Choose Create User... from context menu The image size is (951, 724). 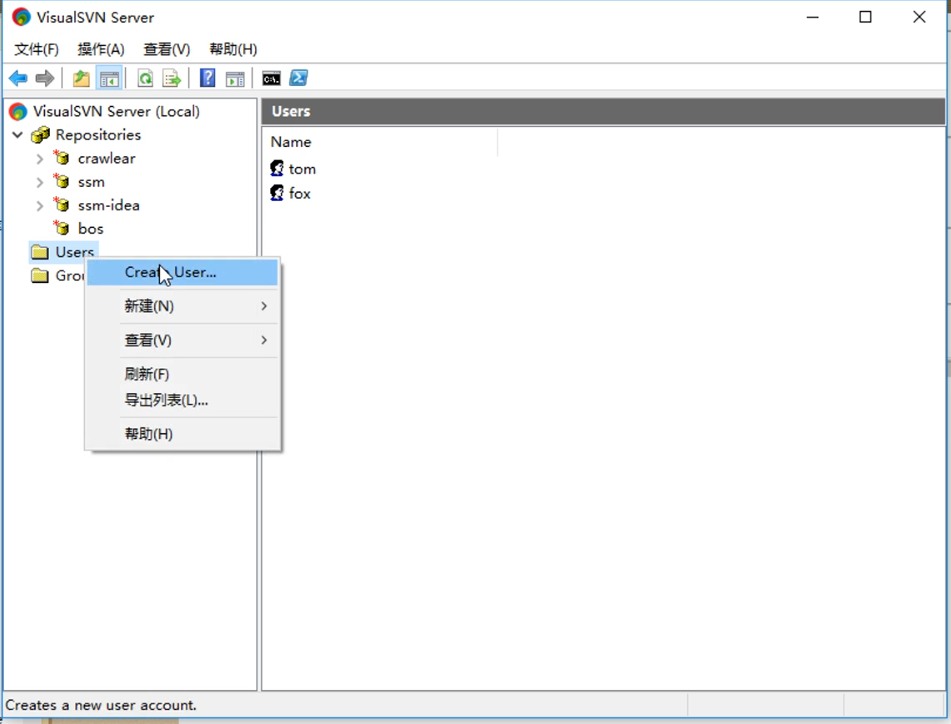(183, 272)
